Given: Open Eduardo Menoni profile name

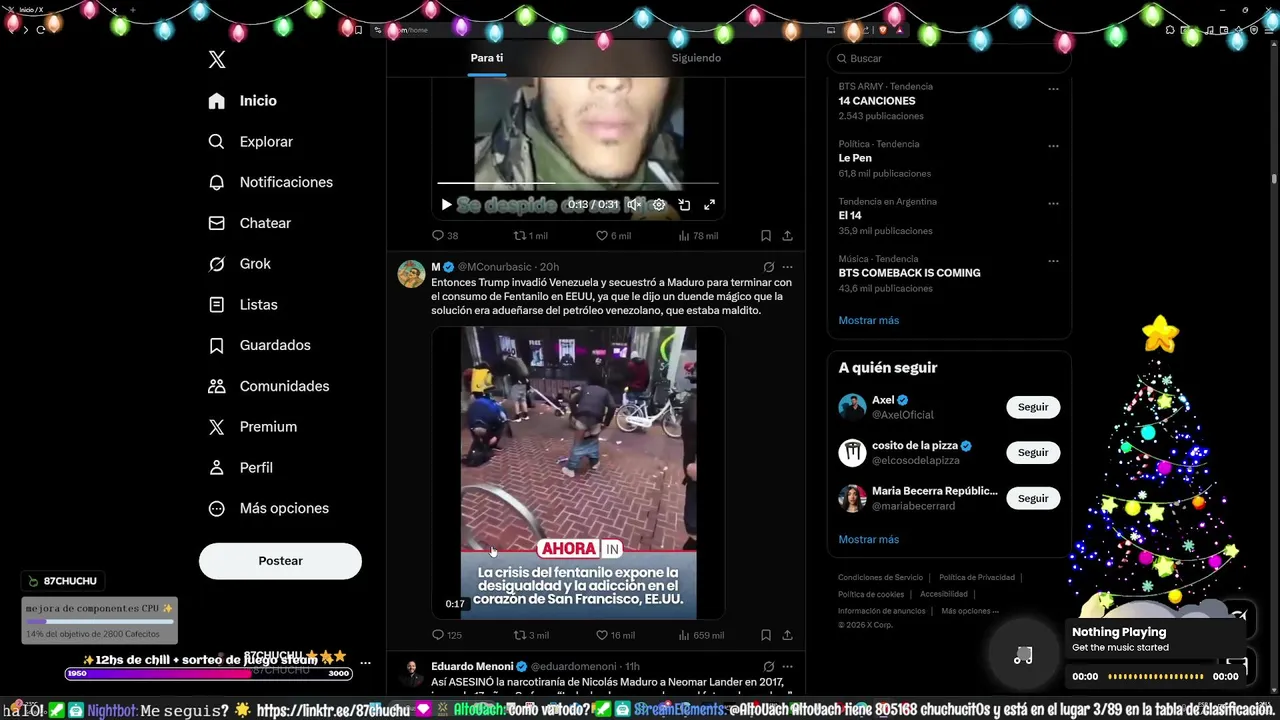Looking at the screenshot, I should tap(472, 666).
